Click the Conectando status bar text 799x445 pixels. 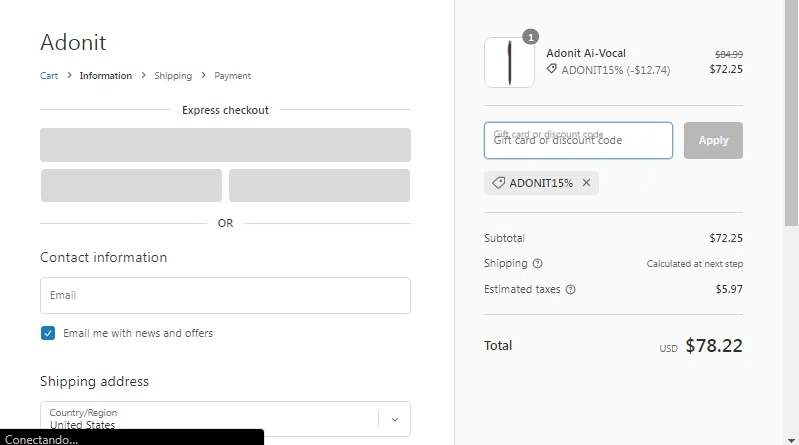[x=41, y=439]
